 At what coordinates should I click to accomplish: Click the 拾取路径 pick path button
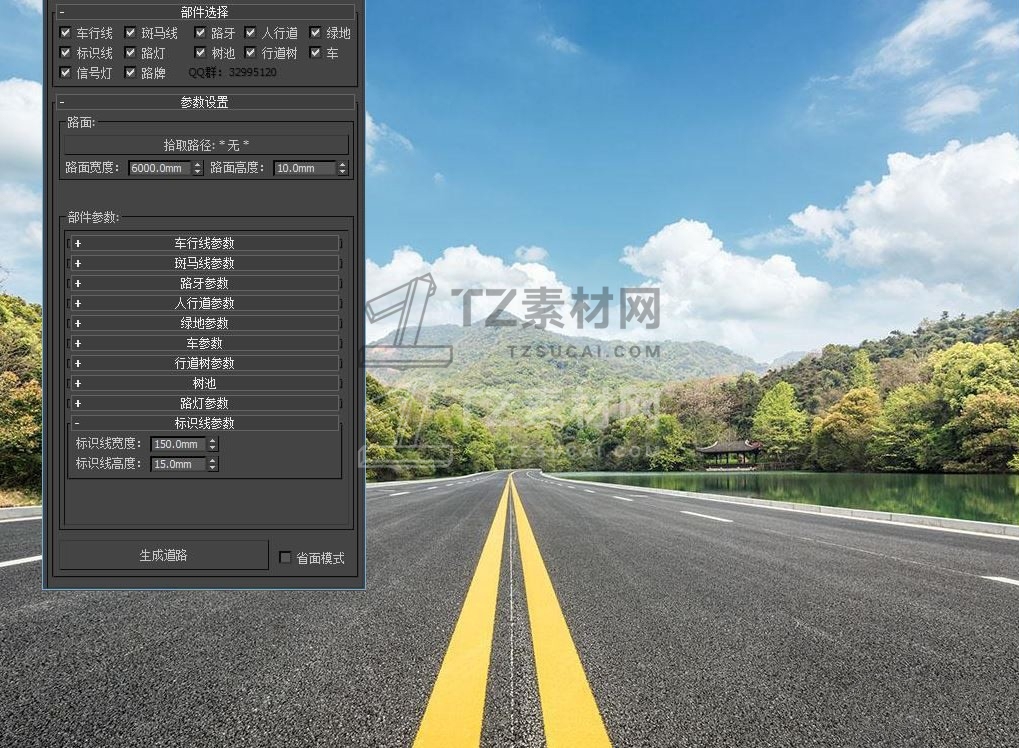point(206,145)
